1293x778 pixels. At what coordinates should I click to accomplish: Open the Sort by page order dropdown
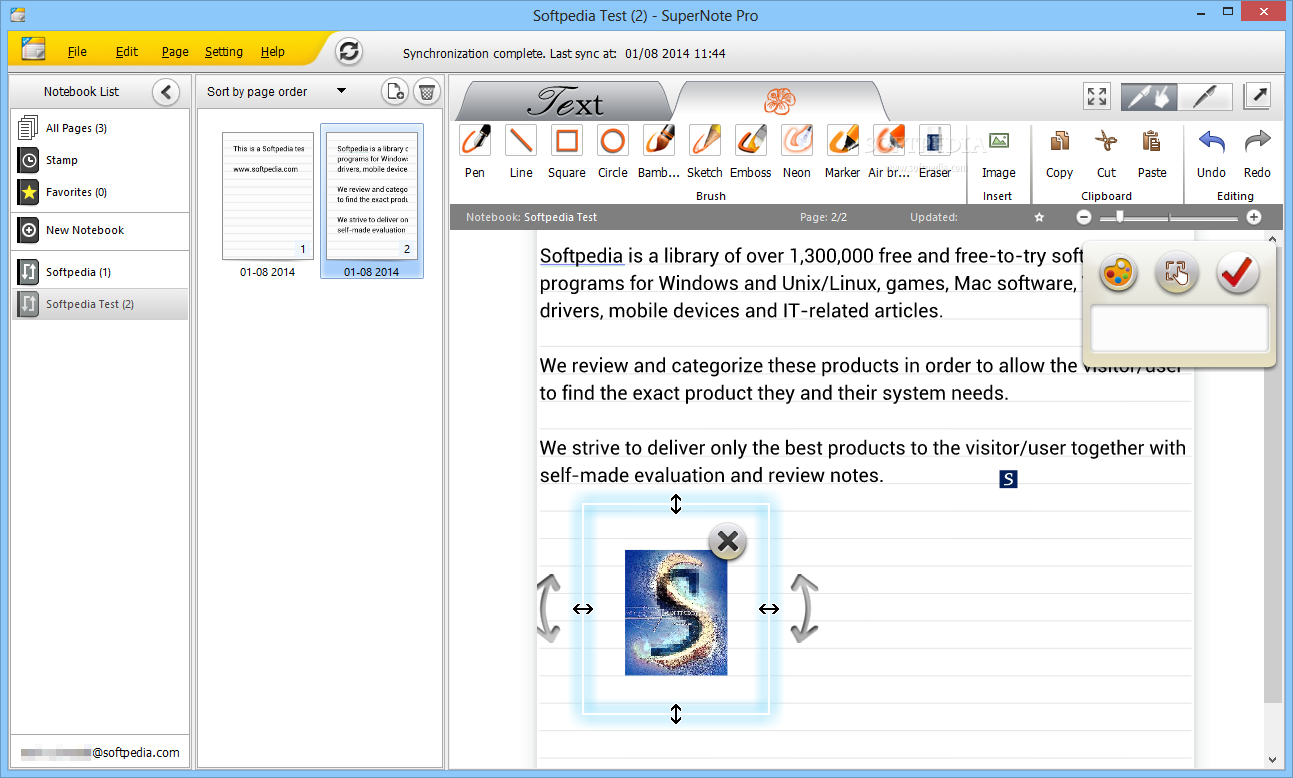[x=276, y=91]
